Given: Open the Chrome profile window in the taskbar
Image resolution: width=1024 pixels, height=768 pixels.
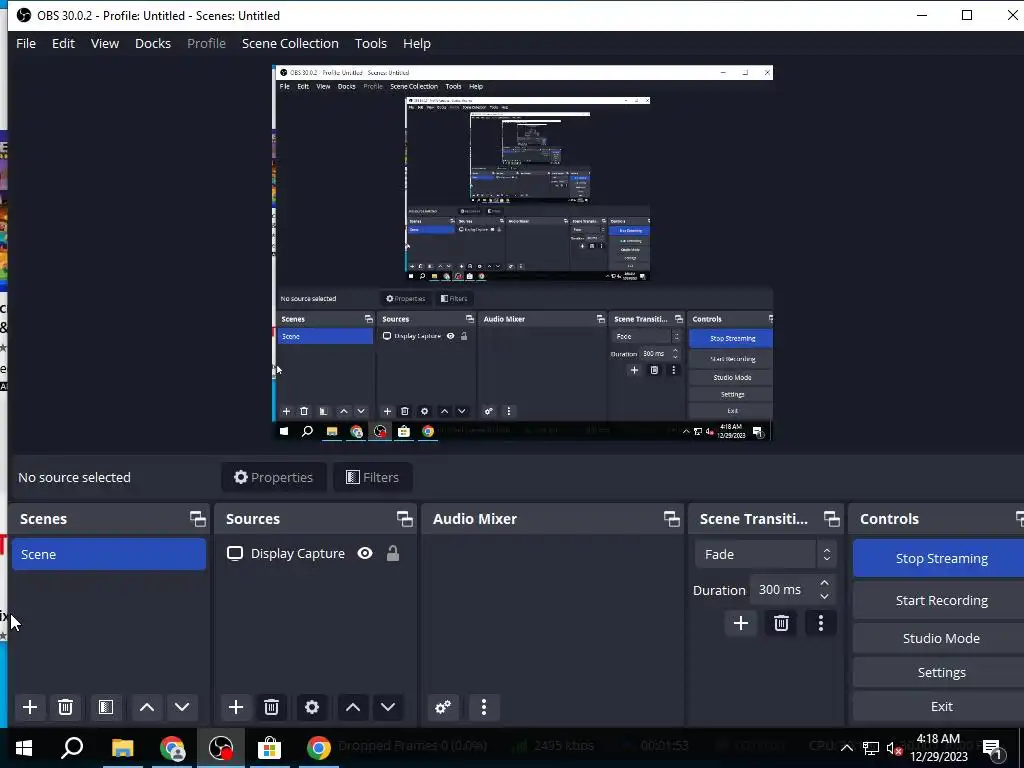Looking at the screenshot, I should [172, 748].
